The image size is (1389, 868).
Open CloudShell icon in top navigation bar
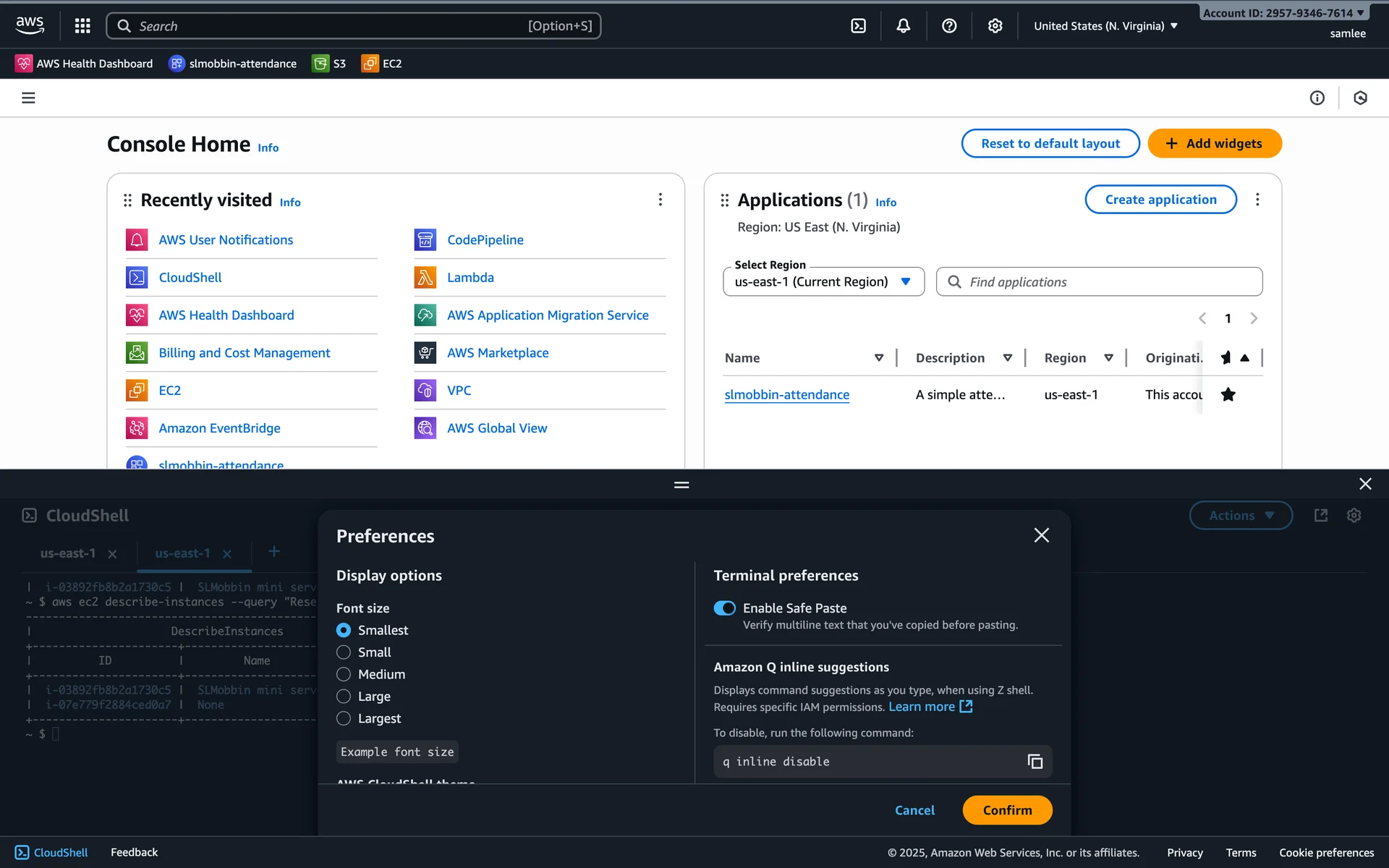pos(858,26)
